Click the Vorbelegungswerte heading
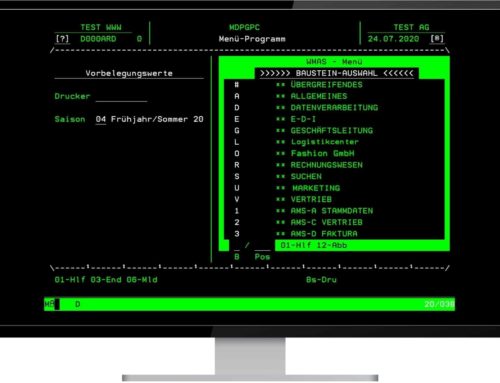Viewport: 500px width, 383px height. pos(129,73)
